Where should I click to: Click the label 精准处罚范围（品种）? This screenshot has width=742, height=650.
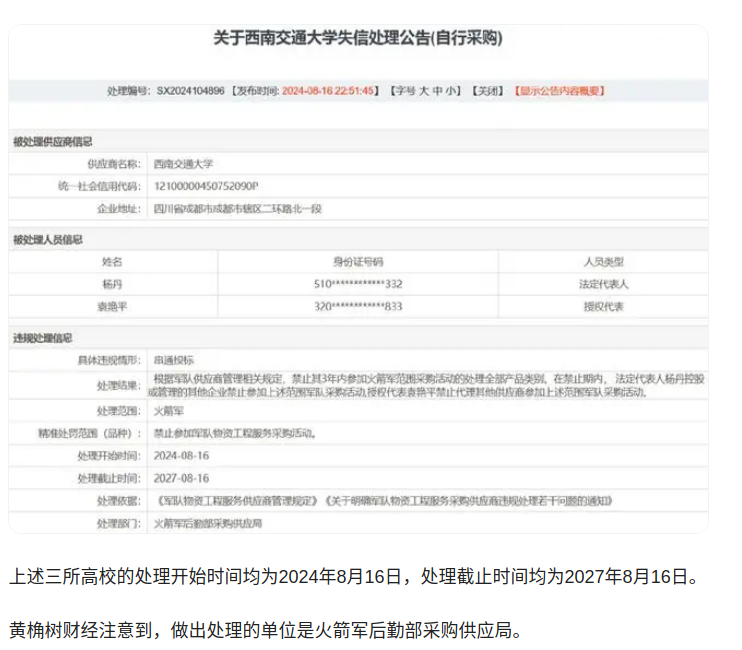(x=90, y=433)
